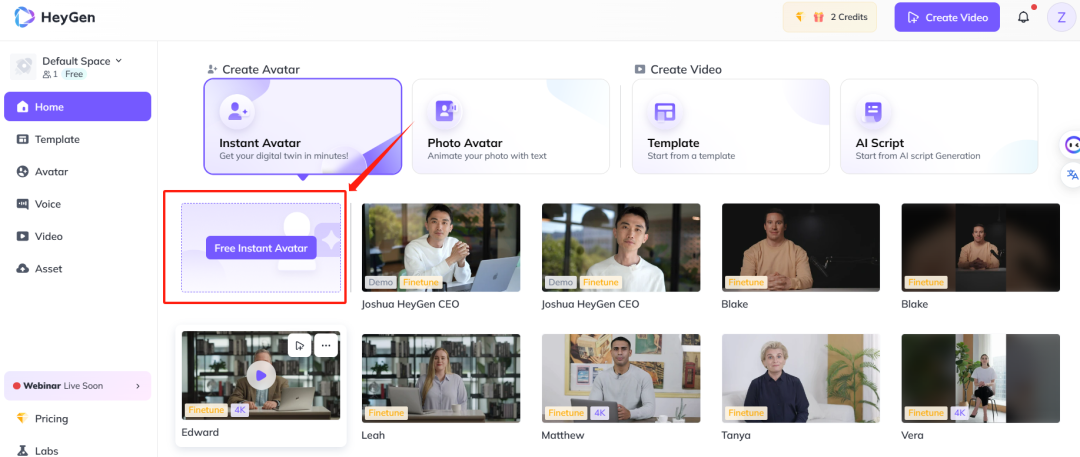Click the Create Video button
The width and height of the screenshot is (1080, 457).
[947, 17]
